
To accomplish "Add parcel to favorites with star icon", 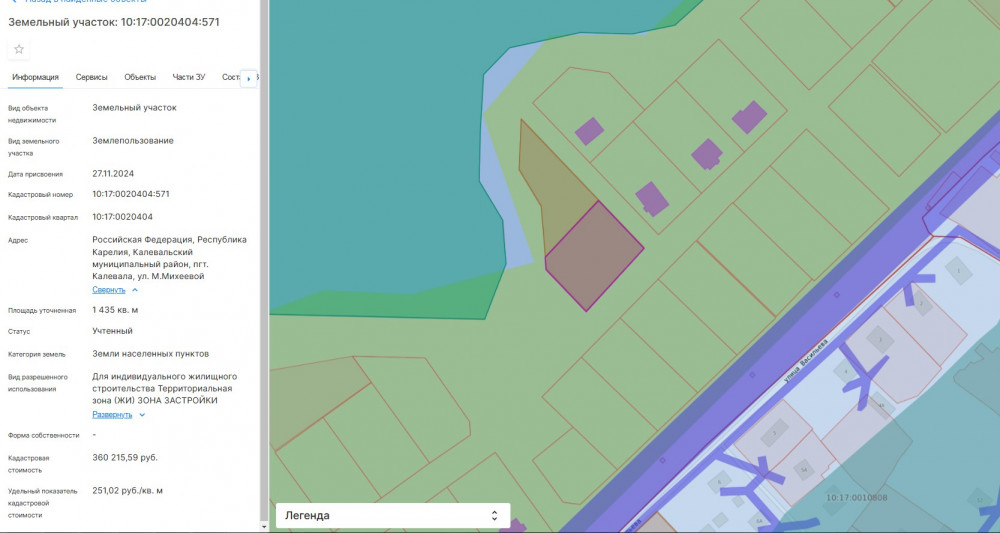I will click(x=19, y=49).
